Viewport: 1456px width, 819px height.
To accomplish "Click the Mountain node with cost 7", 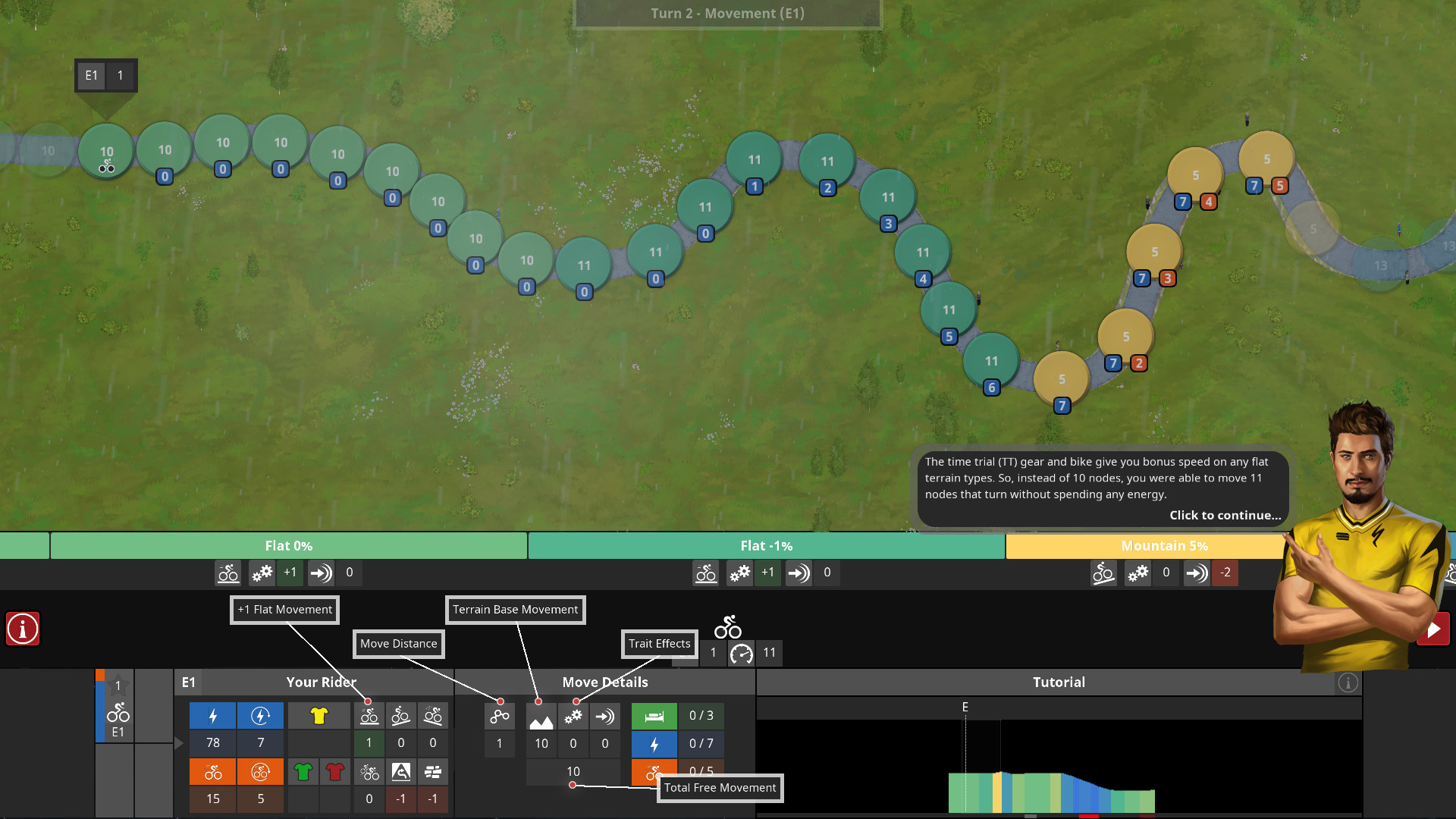I will point(1062,379).
